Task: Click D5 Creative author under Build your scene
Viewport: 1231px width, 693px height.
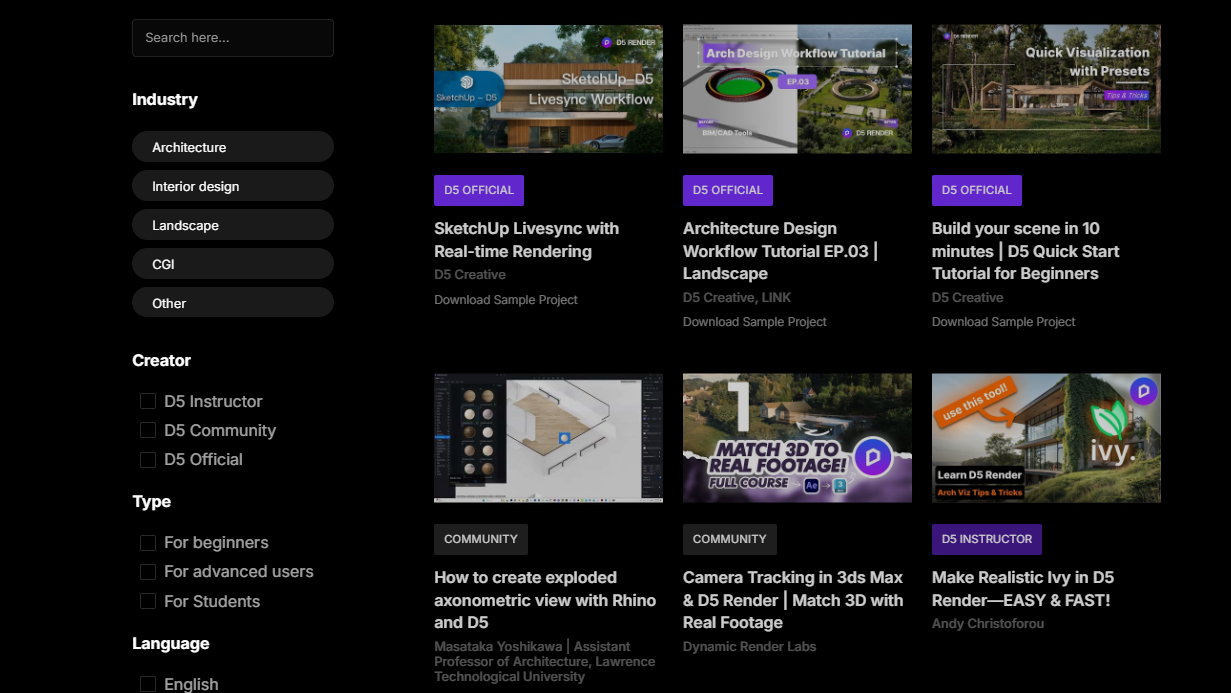Action: [x=968, y=298]
